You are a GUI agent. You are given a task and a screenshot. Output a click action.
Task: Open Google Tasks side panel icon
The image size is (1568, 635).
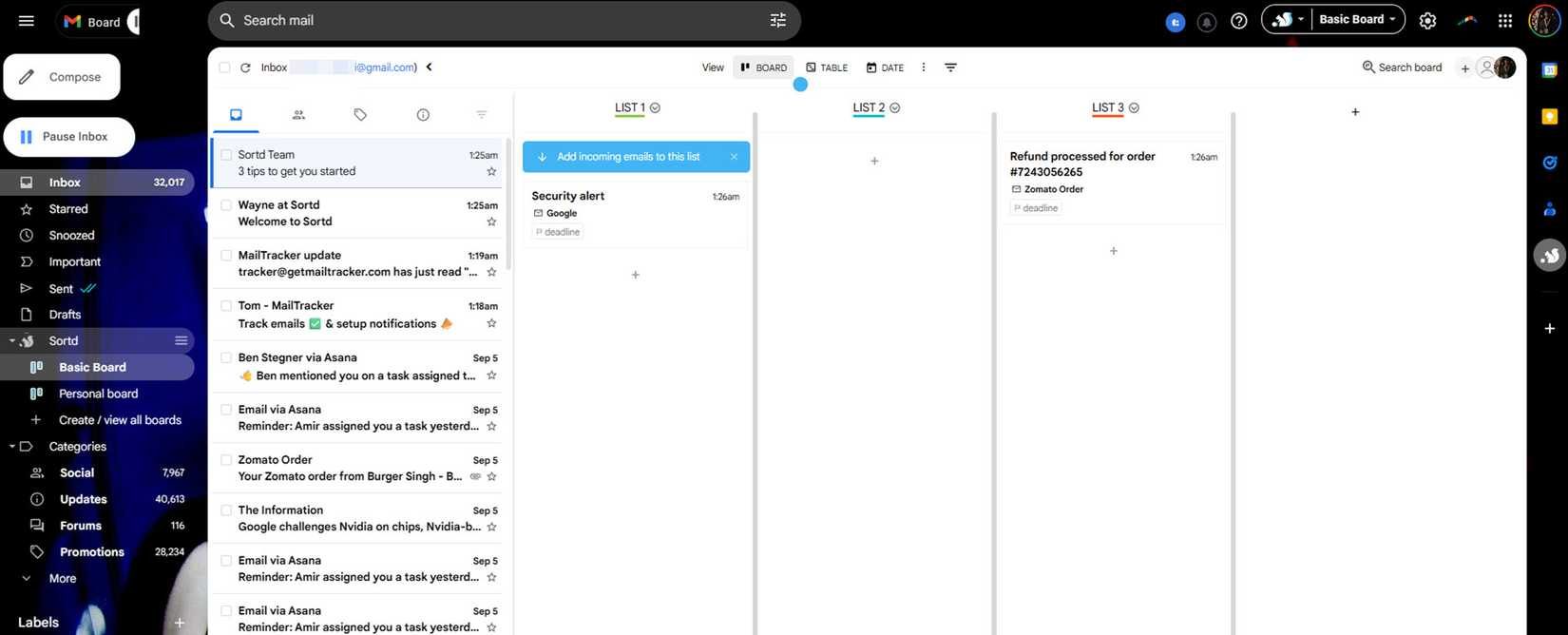coord(1549,163)
